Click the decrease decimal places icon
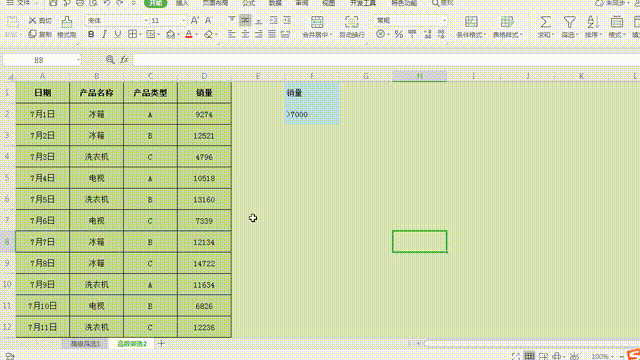Image resolution: width=640 pixels, height=360 pixels. tap(441, 34)
